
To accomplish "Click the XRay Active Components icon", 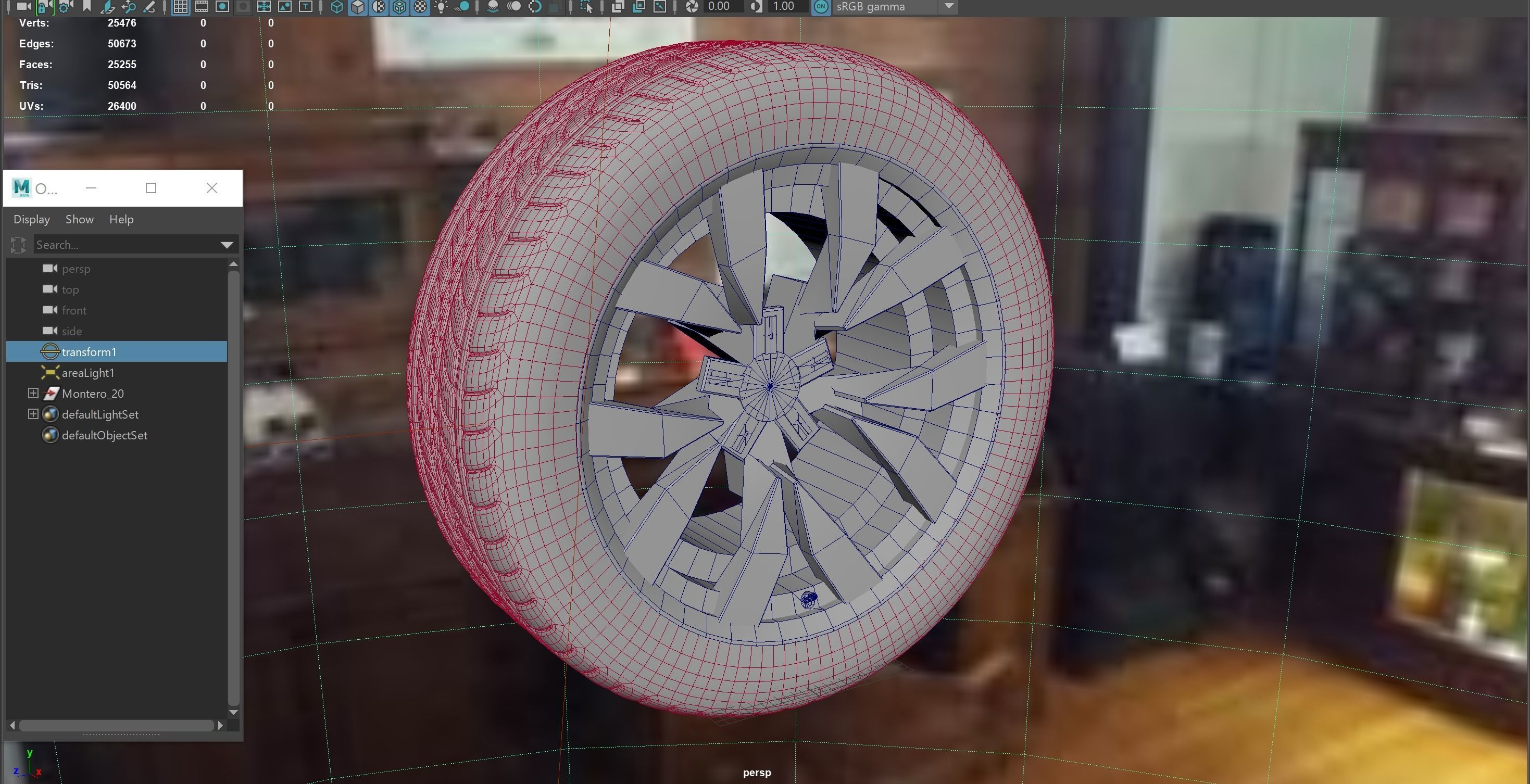I will [639, 7].
